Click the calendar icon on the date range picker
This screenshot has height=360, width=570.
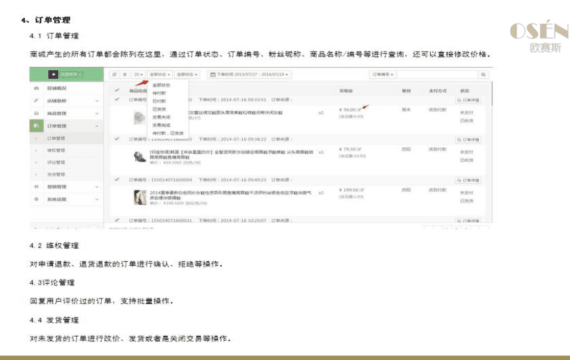coord(213,75)
